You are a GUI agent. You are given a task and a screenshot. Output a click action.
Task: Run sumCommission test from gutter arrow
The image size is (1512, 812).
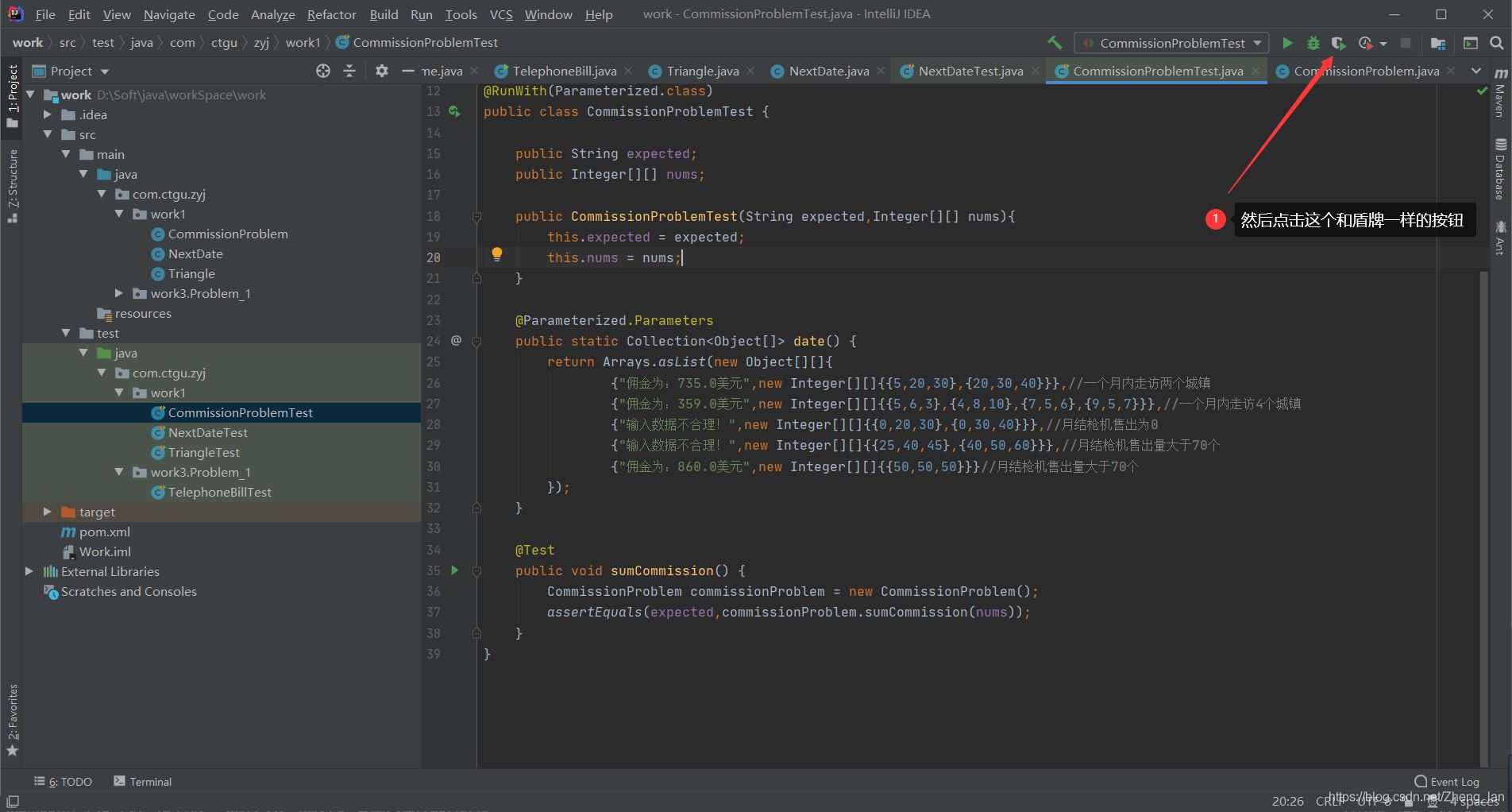click(x=455, y=570)
